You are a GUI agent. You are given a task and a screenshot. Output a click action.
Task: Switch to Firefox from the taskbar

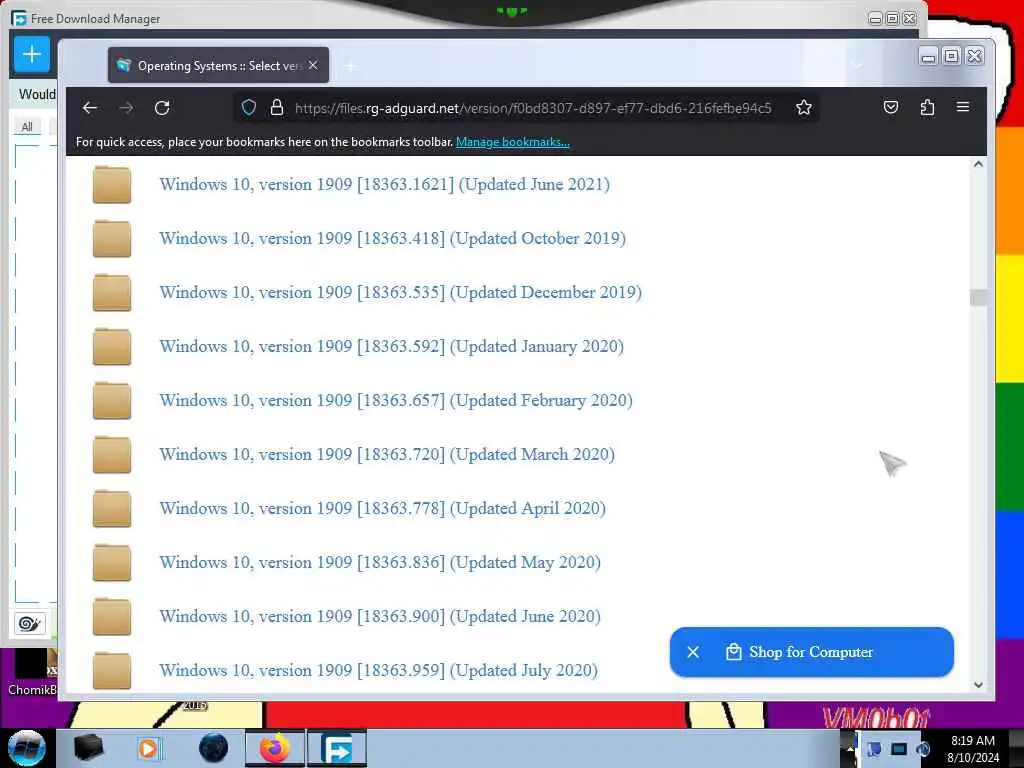pos(275,748)
